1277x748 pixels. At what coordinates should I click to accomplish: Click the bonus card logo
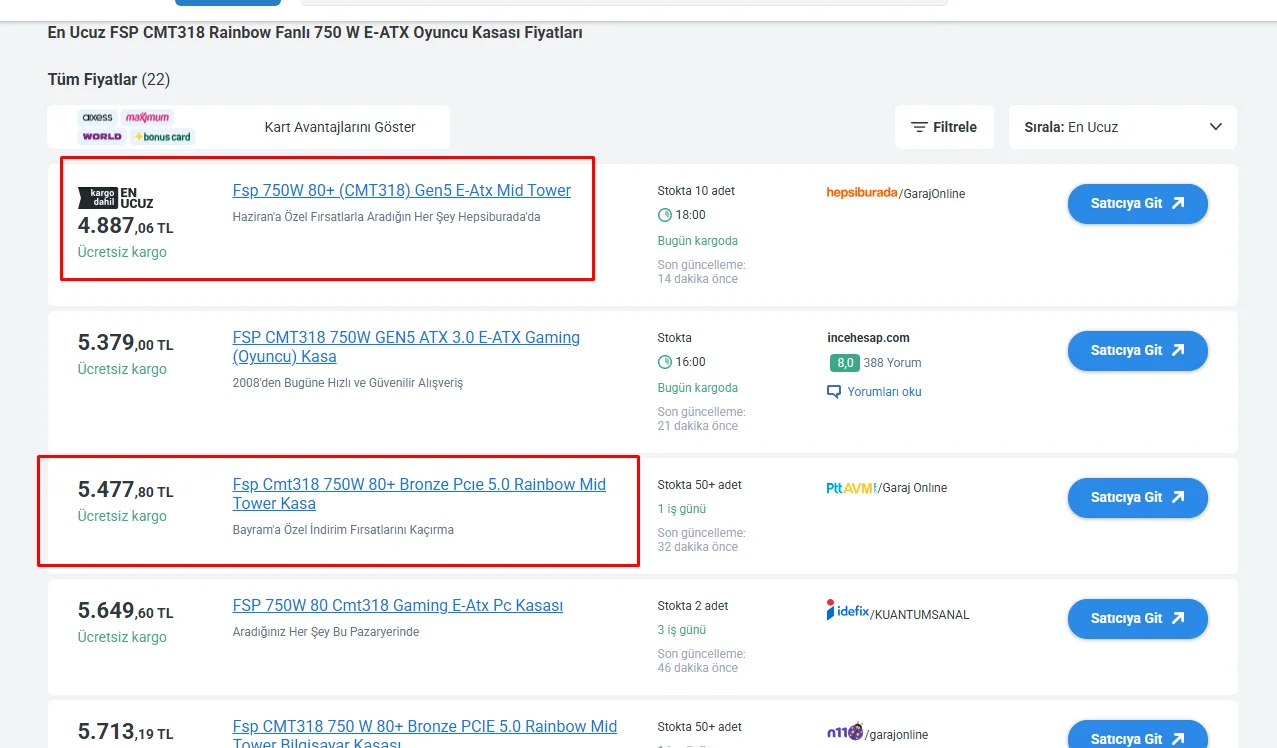click(x=162, y=136)
